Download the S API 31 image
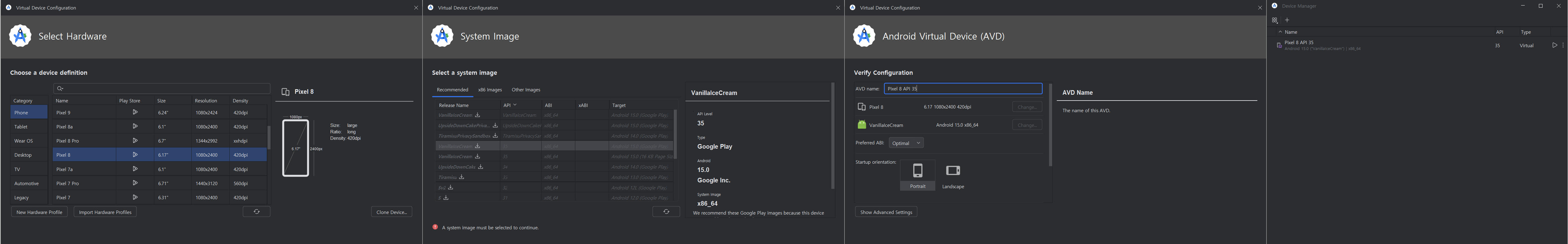The width and height of the screenshot is (1568, 244). tap(446, 198)
